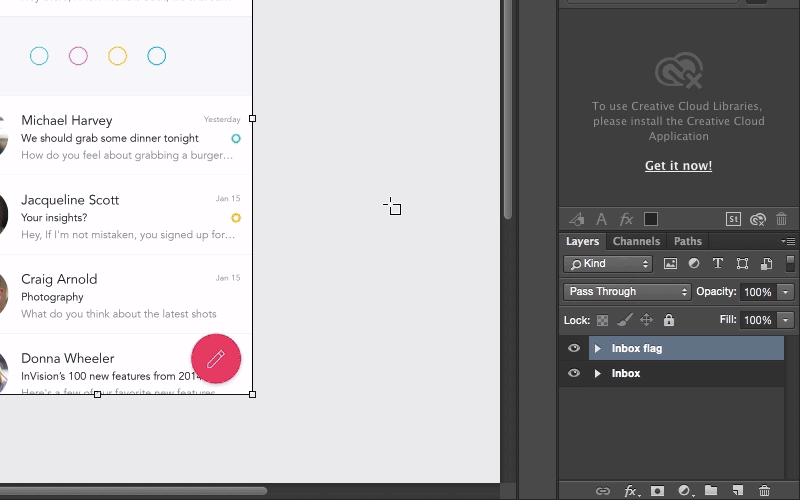Click the foreground color swatch in Libraries
The height and width of the screenshot is (500, 800).
click(651, 219)
